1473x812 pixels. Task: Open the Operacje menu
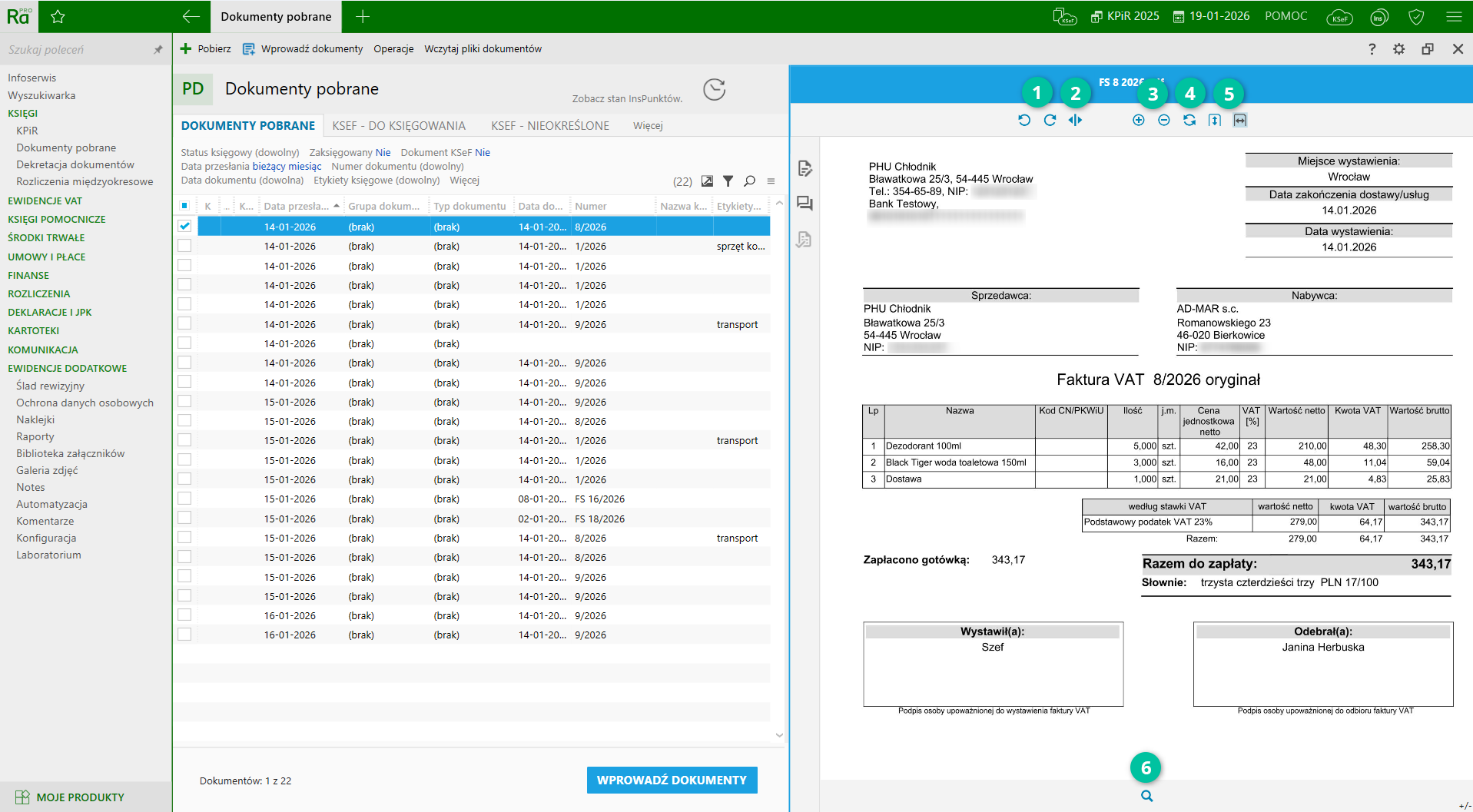click(393, 49)
